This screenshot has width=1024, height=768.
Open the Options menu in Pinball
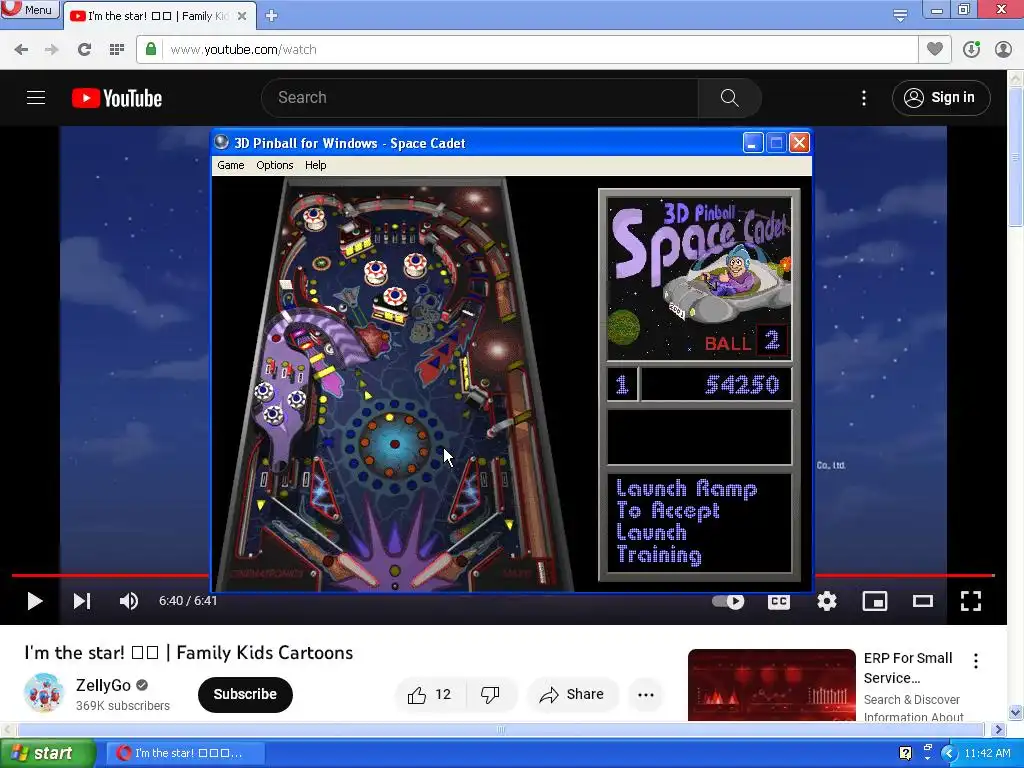click(x=275, y=165)
